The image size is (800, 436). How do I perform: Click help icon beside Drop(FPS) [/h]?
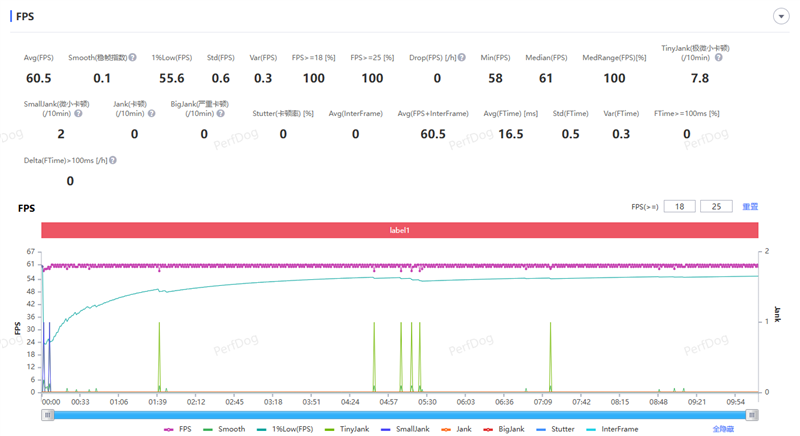click(x=462, y=58)
